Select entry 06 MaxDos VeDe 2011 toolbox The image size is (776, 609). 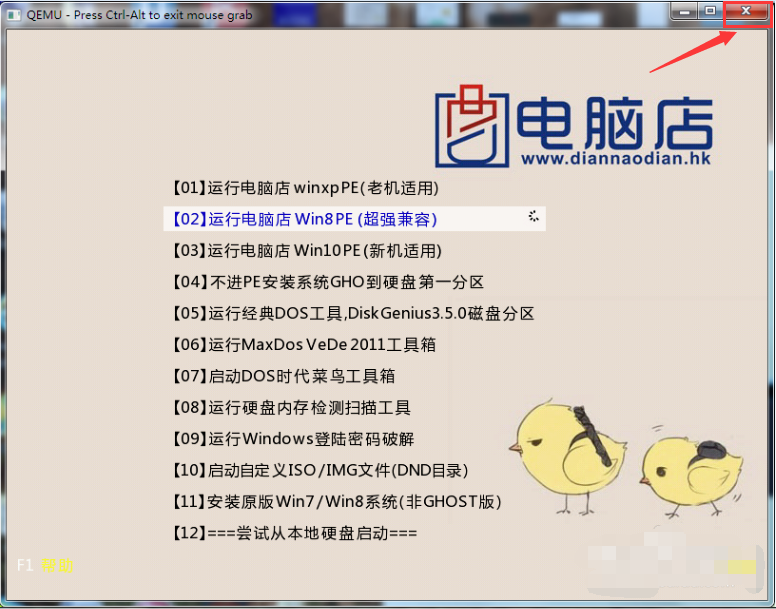click(304, 345)
